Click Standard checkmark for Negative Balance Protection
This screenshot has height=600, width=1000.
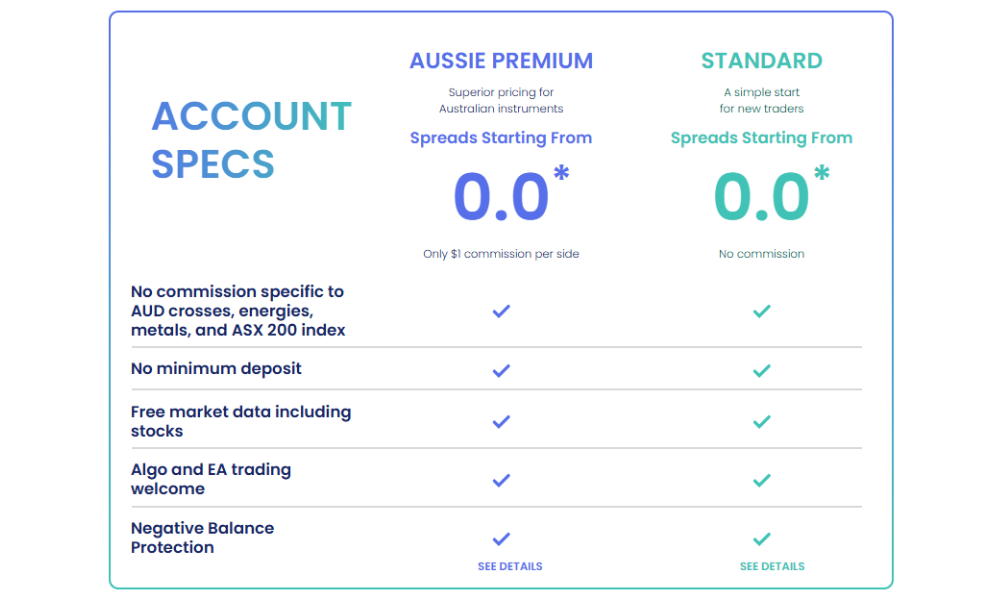761,539
